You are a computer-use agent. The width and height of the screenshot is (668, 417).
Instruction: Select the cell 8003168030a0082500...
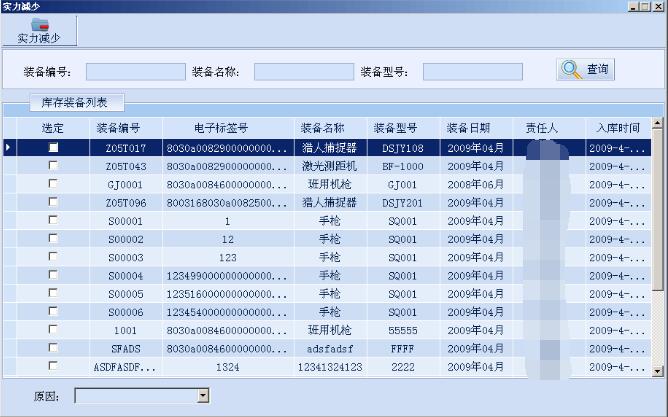pos(228,203)
